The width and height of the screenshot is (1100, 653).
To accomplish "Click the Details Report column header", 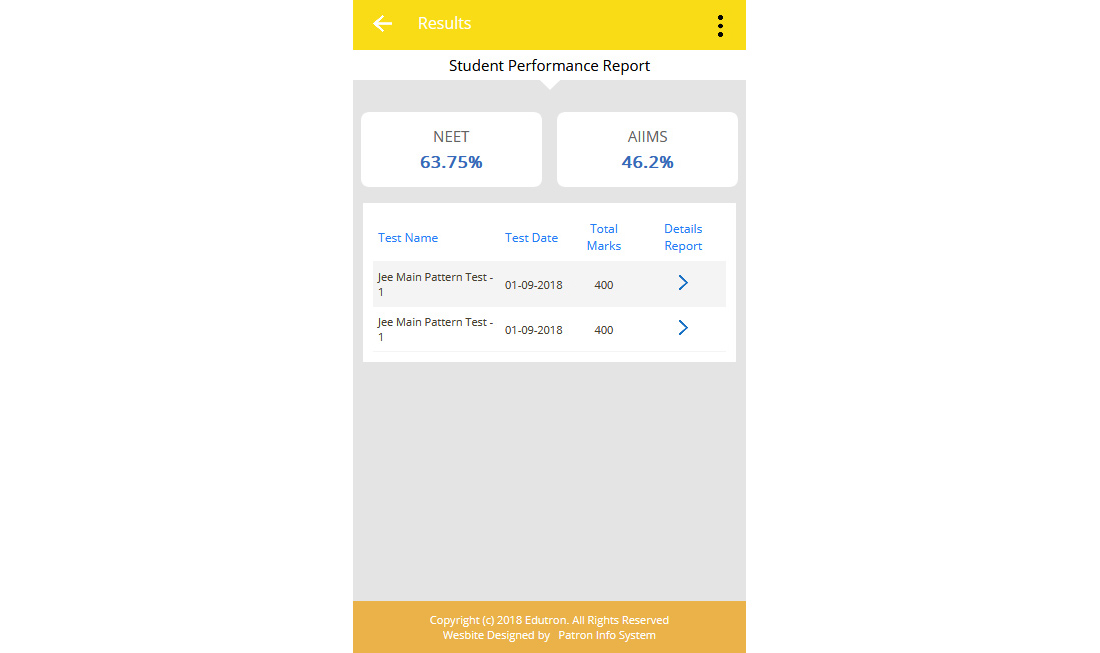I will (683, 237).
